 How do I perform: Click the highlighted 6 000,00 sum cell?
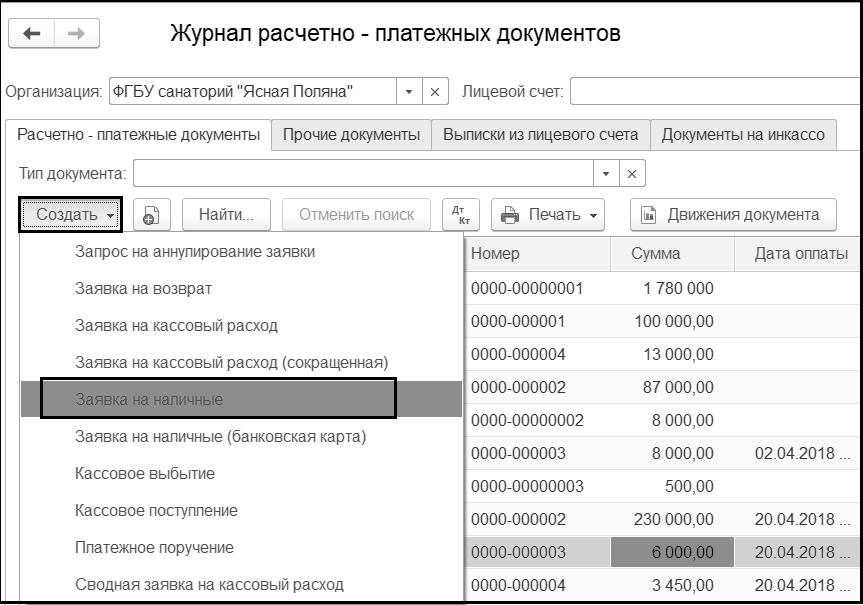672,552
